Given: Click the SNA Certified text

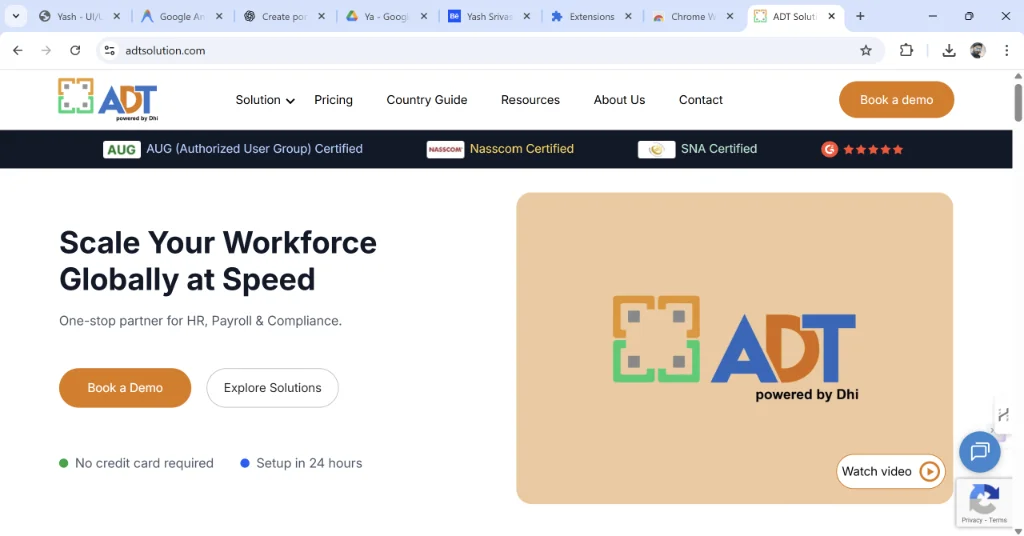Looking at the screenshot, I should click(x=719, y=149).
